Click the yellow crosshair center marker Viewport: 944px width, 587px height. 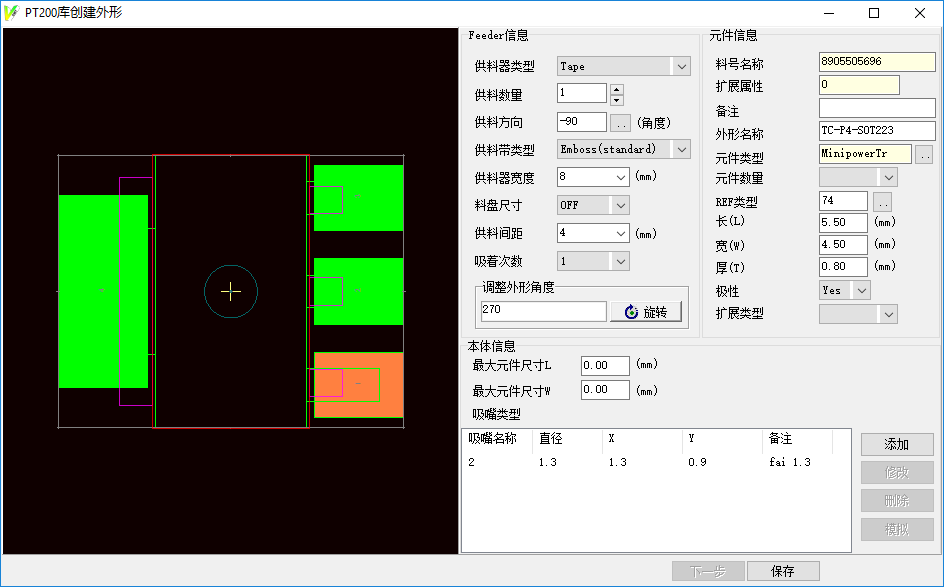pos(231,291)
